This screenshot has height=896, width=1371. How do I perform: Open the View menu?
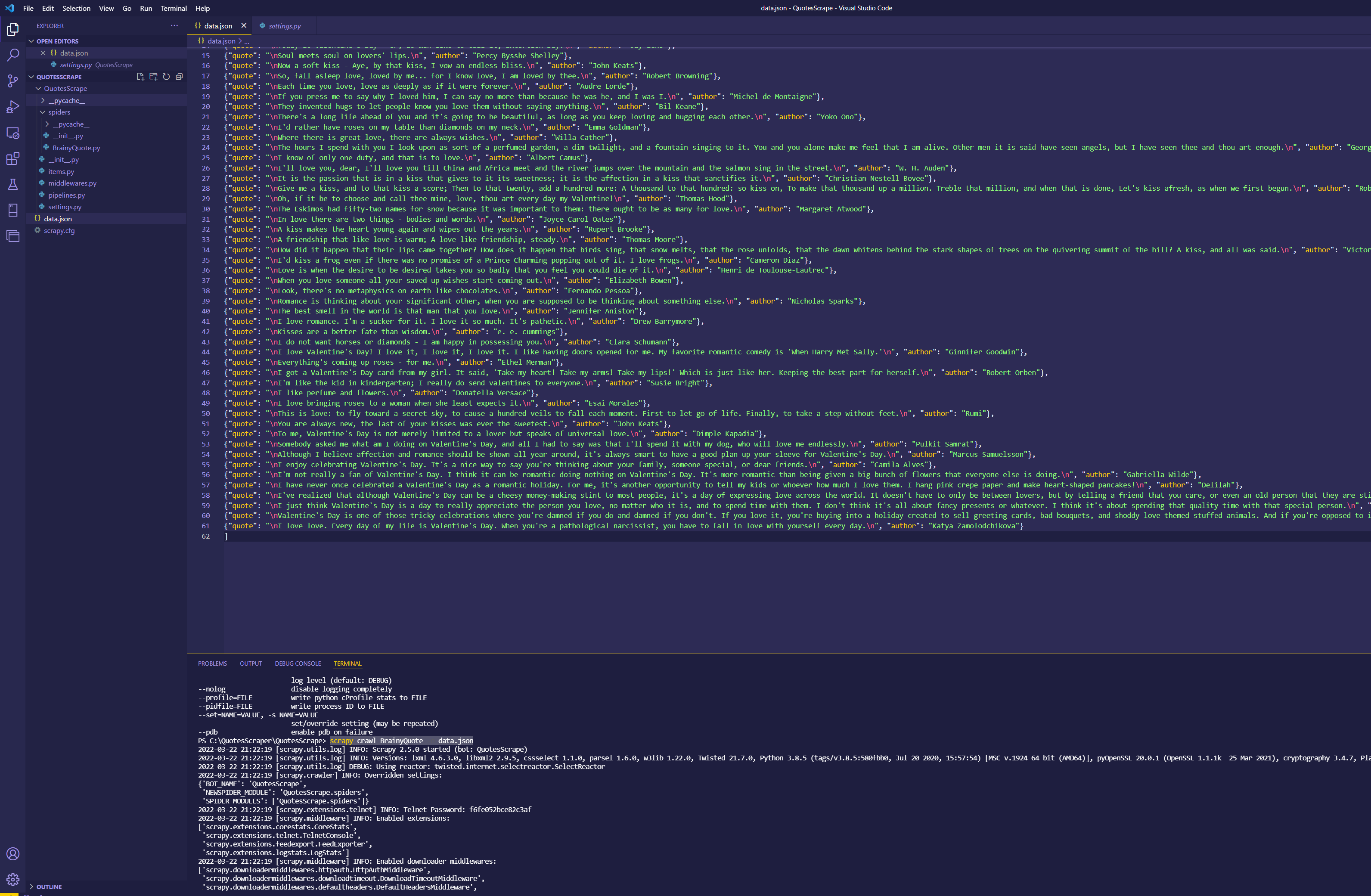tap(106, 8)
